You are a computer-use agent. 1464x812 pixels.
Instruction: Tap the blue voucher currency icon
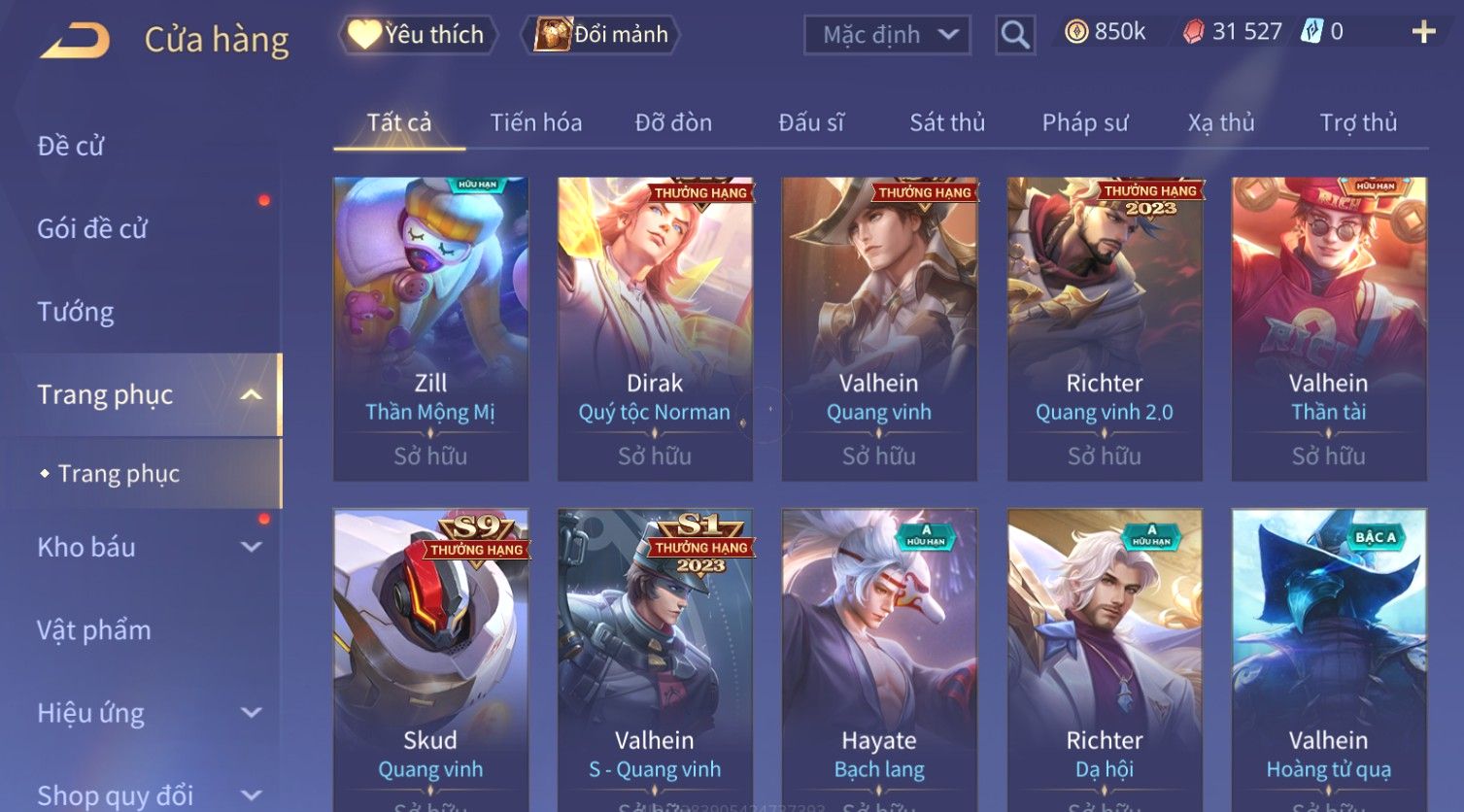pyautogui.click(x=1312, y=31)
